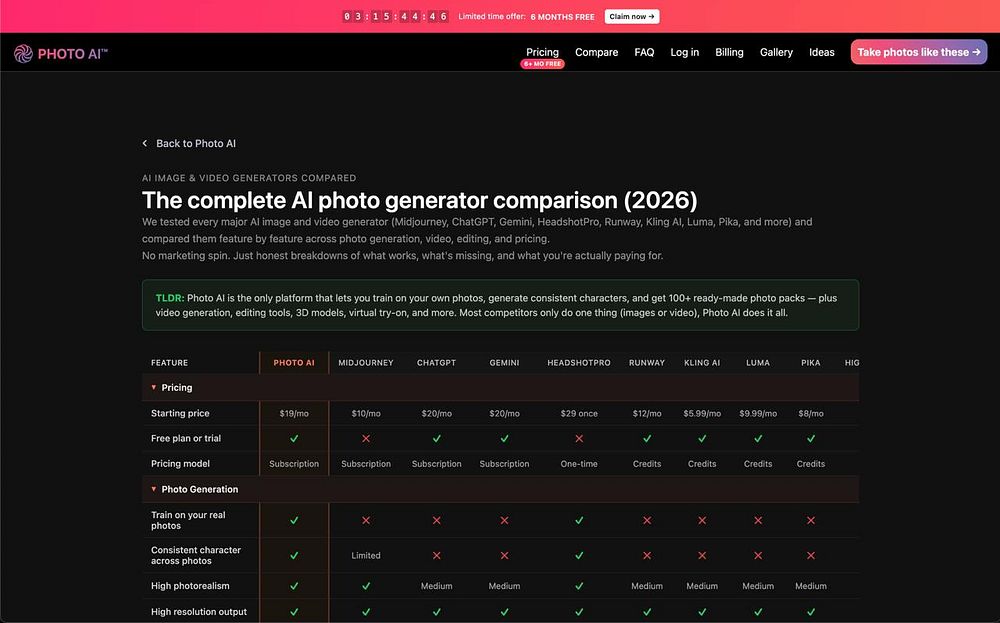Click the Runway free plan checkmark
This screenshot has height=623, width=1000.
point(647,439)
